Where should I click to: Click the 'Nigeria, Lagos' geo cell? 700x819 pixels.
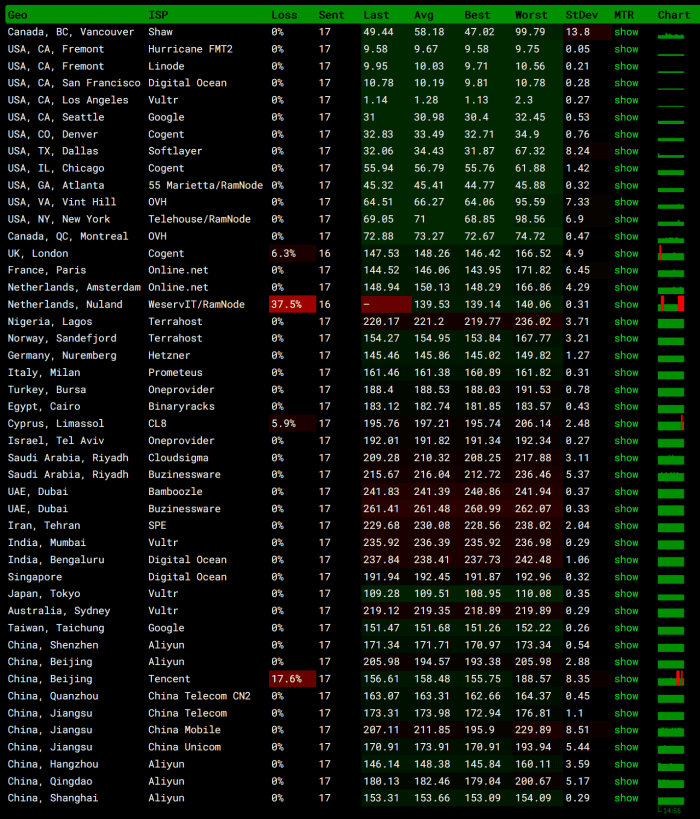click(50, 322)
